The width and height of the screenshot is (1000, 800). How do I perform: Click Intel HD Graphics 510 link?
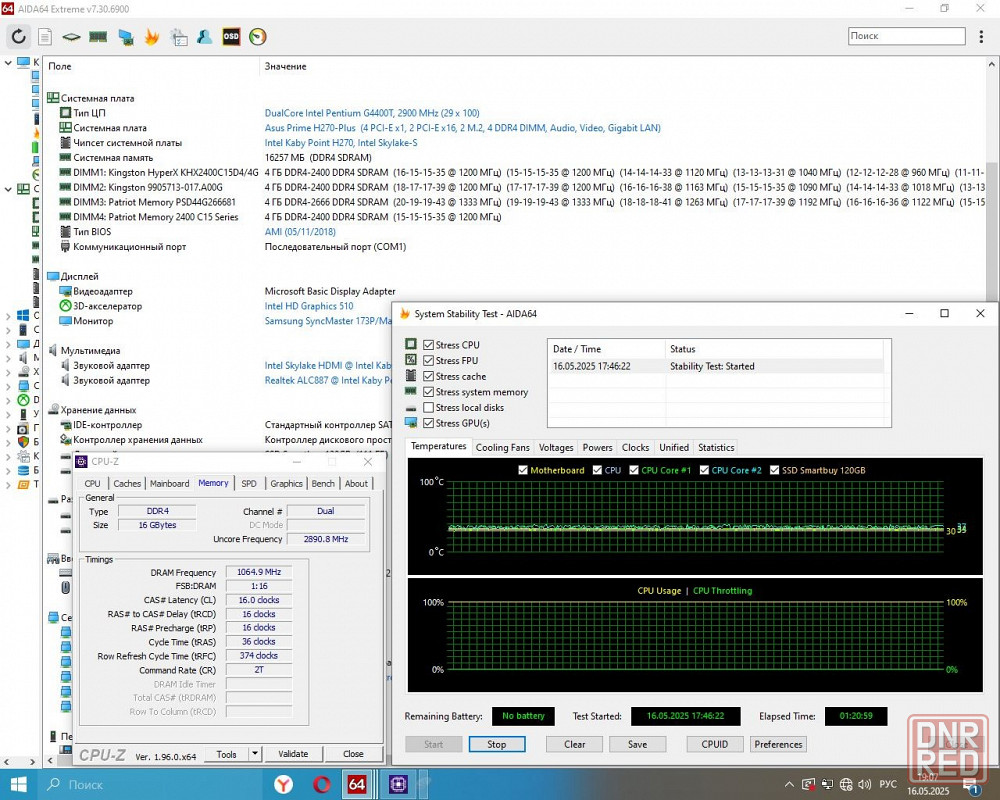point(309,306)
